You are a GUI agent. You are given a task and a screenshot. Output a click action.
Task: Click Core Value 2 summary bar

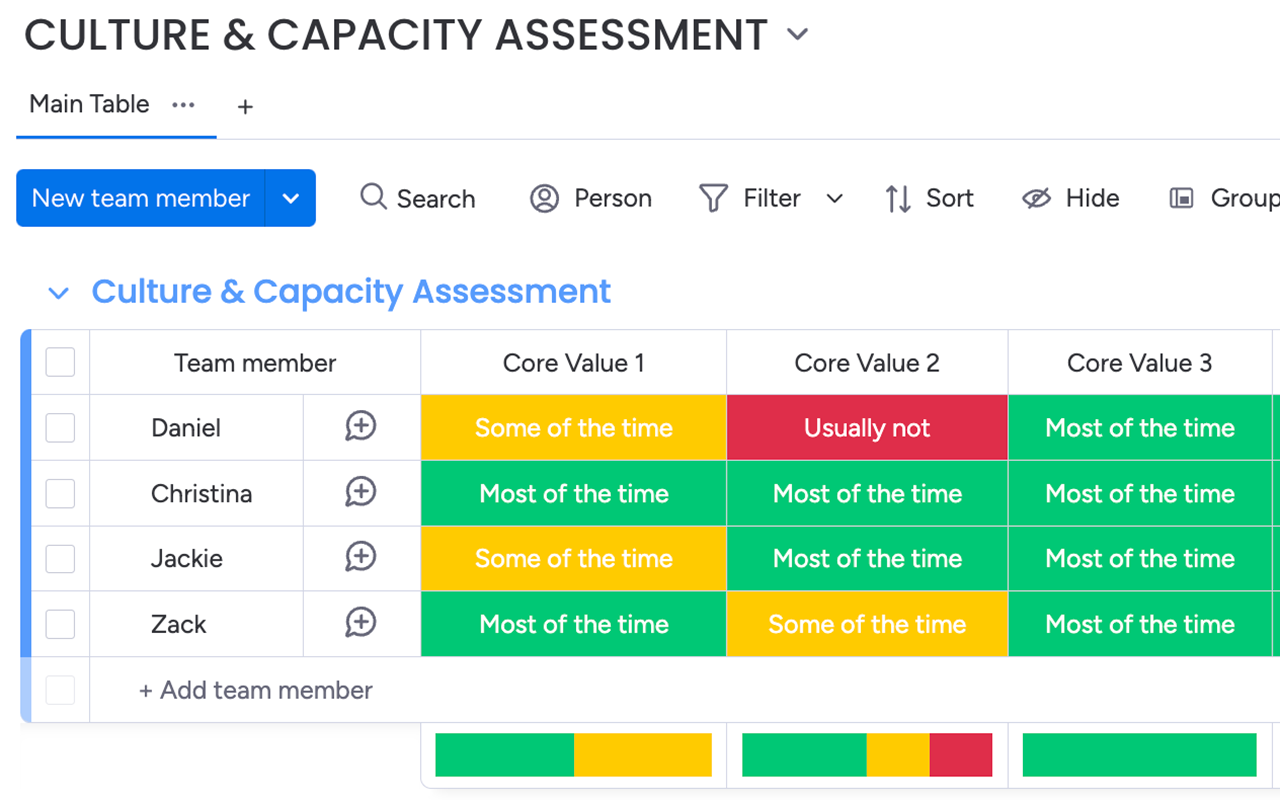pyautogui.click(x=867, y=755)
